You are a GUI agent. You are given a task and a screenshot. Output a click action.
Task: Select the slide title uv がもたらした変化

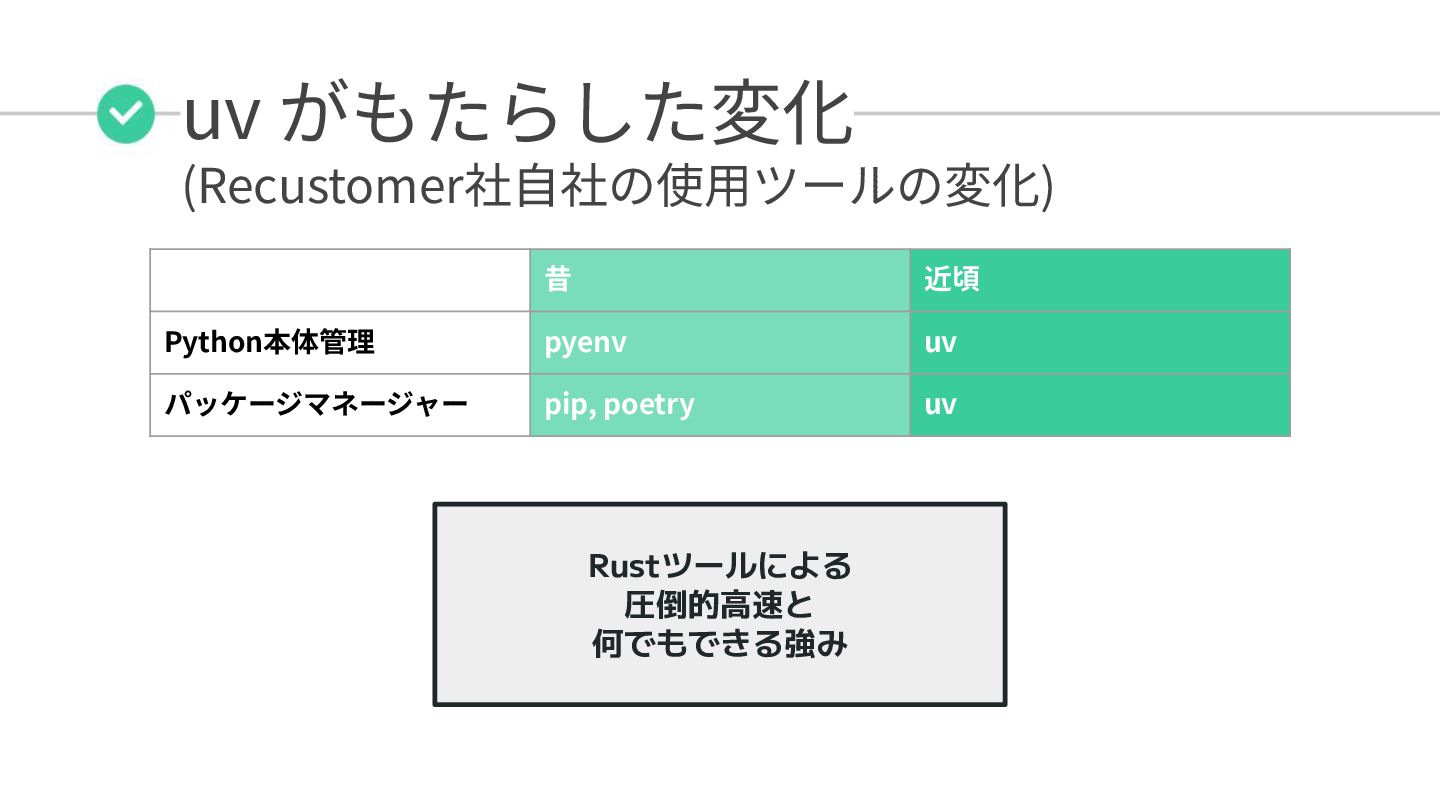(x=518, y=114)
